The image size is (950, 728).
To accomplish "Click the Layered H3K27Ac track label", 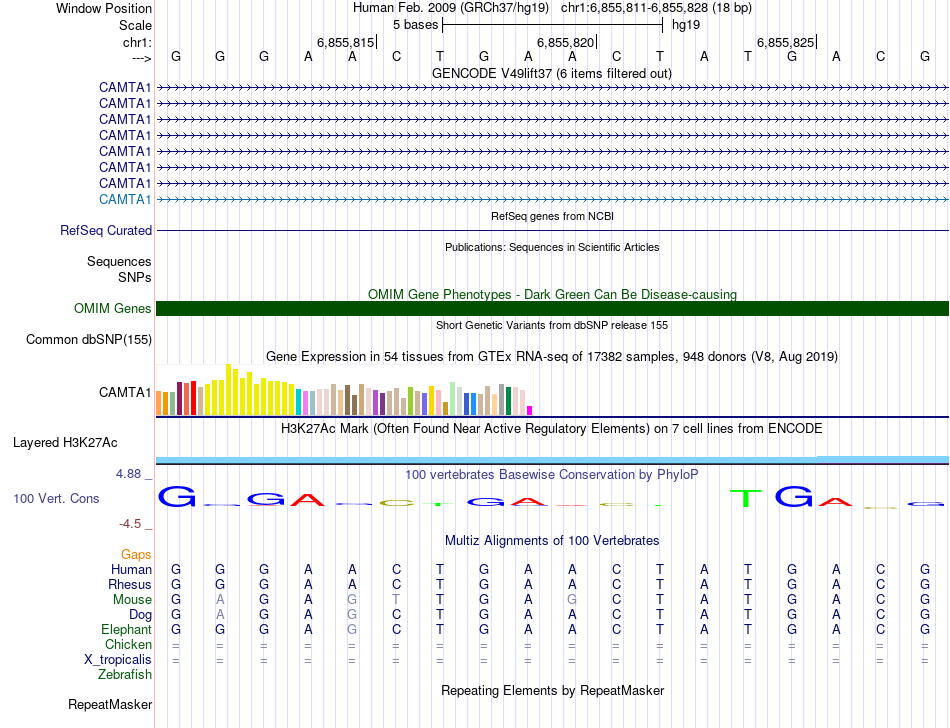I will pyautogui.click(x=65, y=443).
